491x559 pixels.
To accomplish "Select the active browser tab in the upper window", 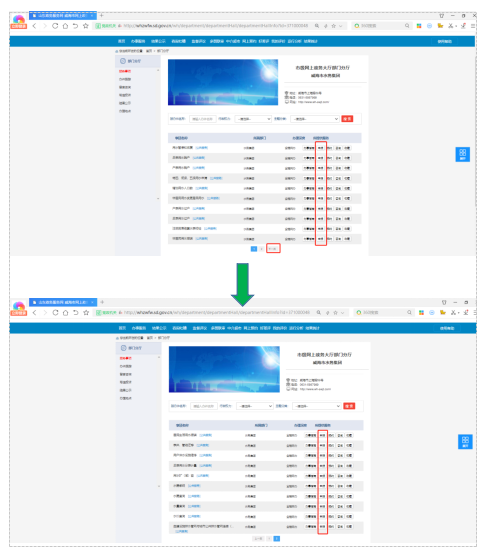I will coord(62,15).
